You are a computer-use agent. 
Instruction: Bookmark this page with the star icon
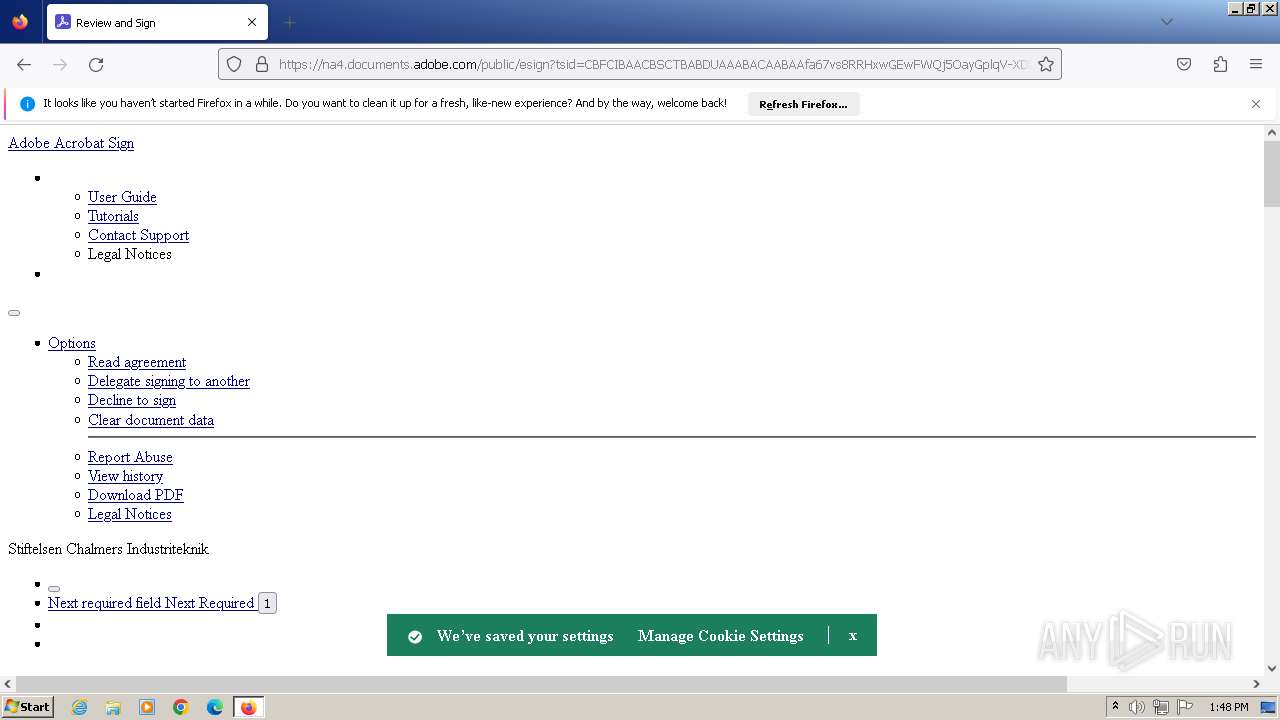click(x=1046, y=64)
